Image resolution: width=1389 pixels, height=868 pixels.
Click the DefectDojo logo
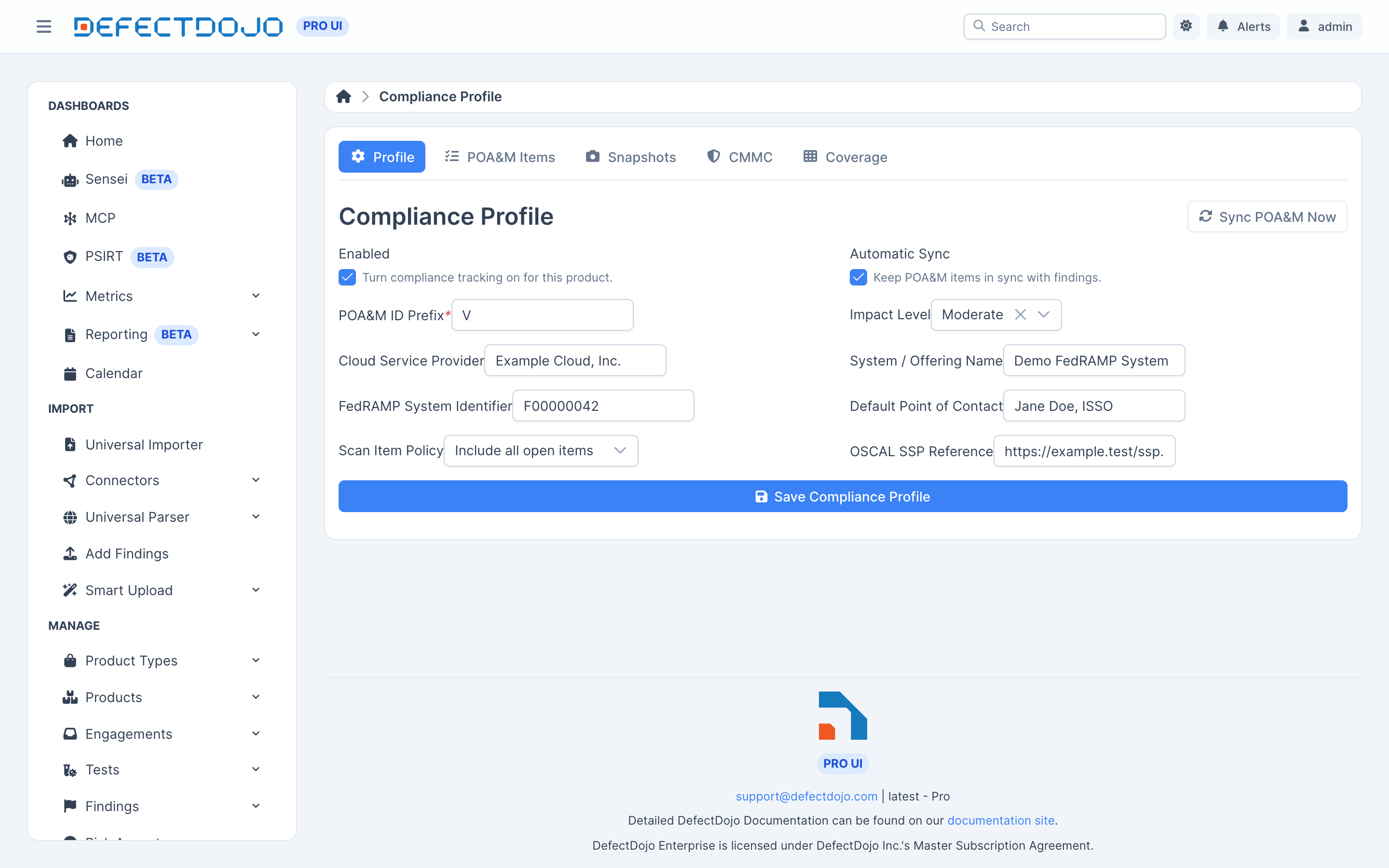click(x=178, y=27)
